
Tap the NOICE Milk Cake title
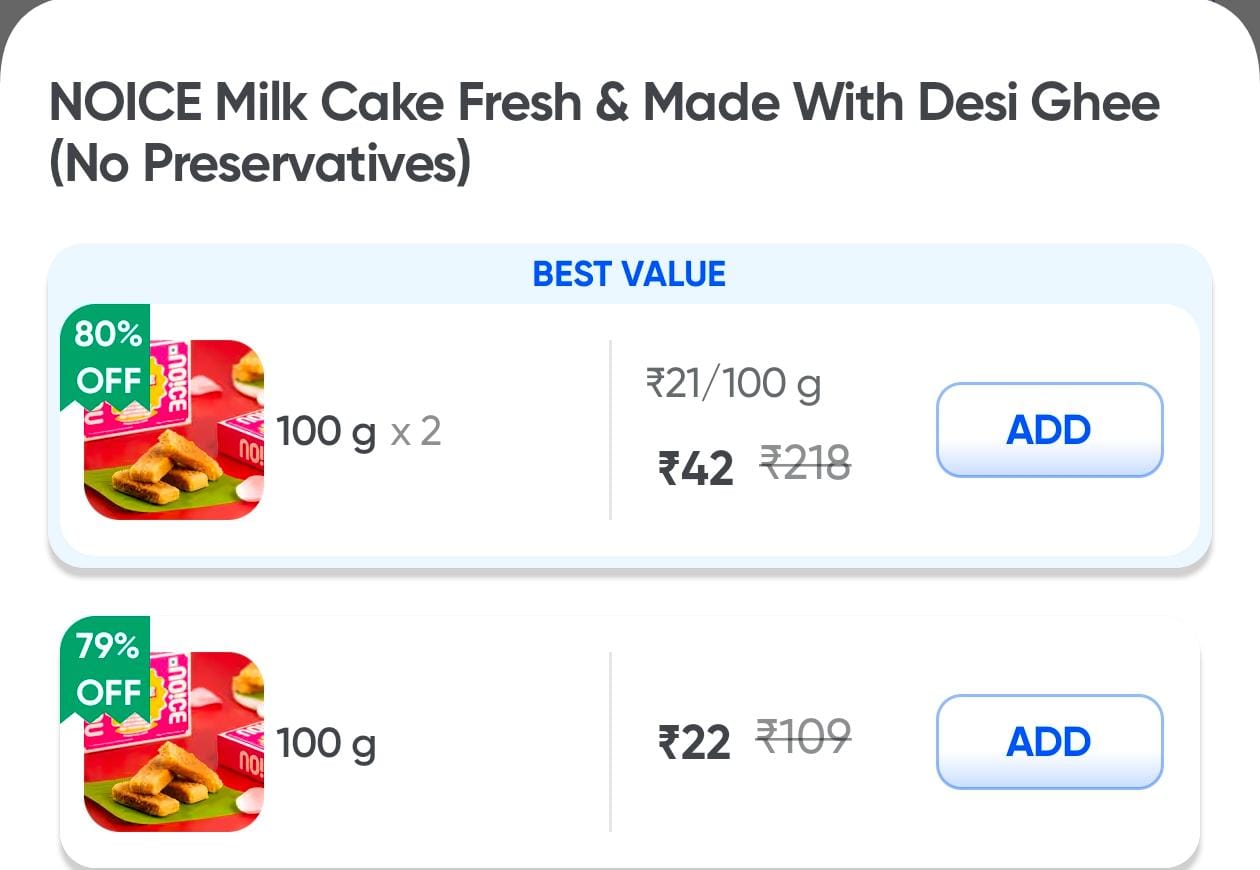(x=604, y=103)
